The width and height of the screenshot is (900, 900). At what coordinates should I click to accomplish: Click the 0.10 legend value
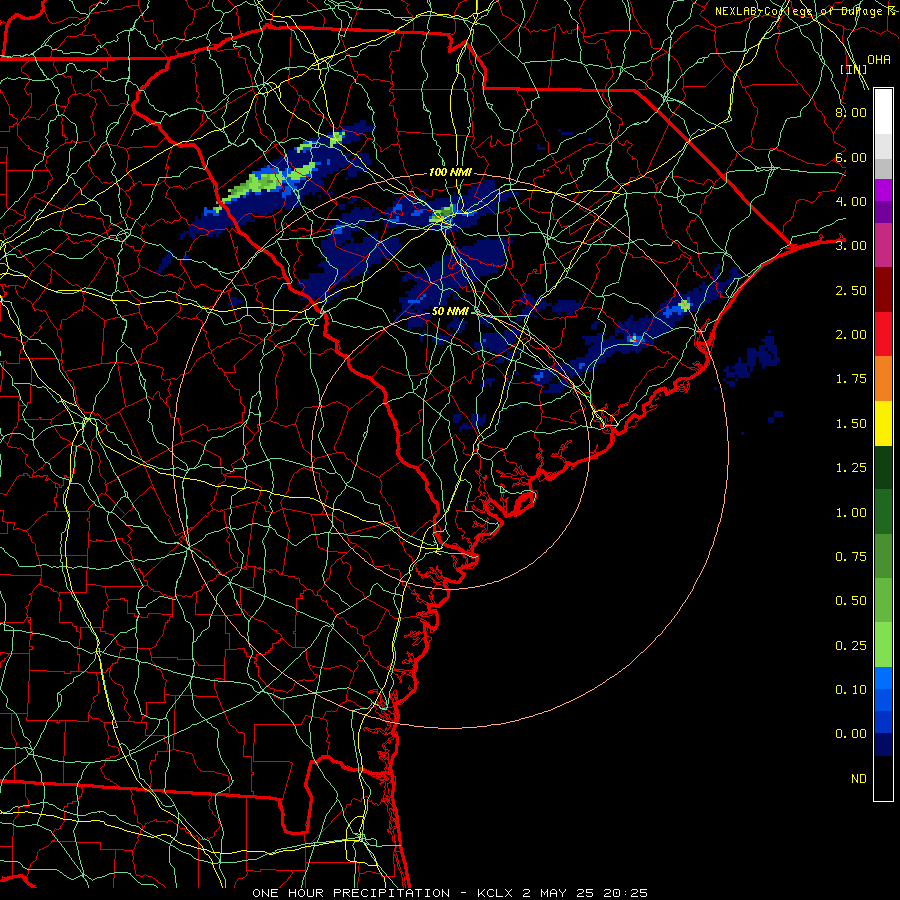[x=851, y=690]
